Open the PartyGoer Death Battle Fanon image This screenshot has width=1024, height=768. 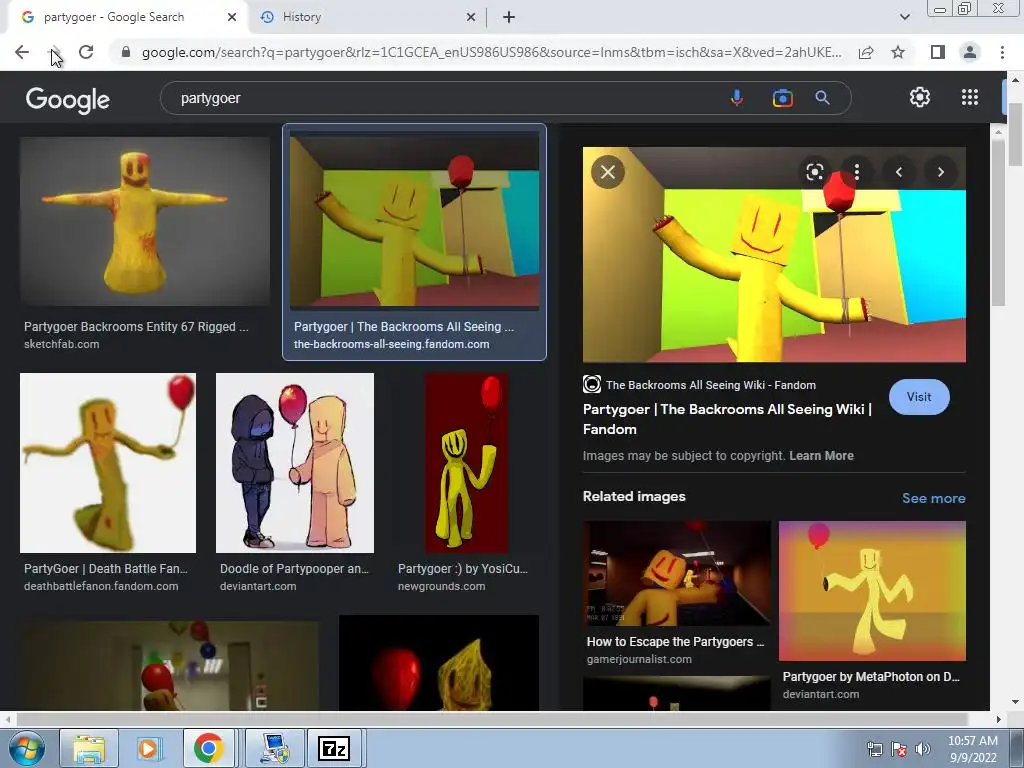coord(108,463)
